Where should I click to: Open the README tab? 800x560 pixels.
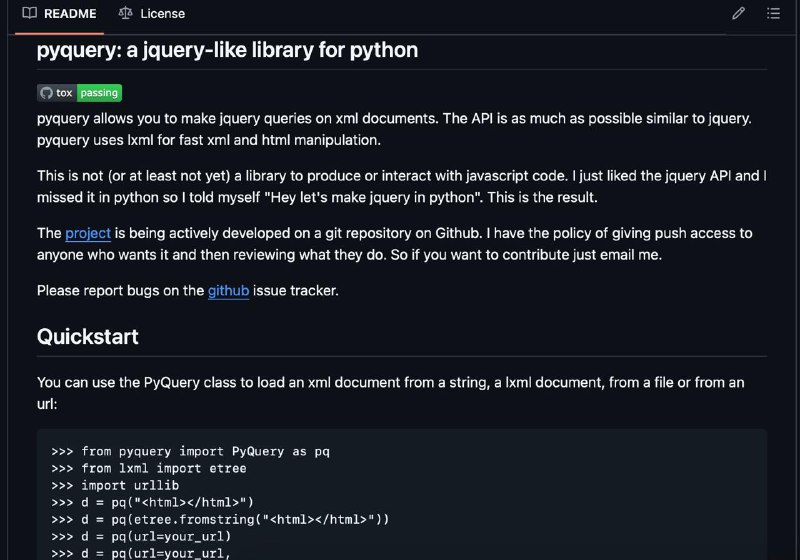coord(60,14)
